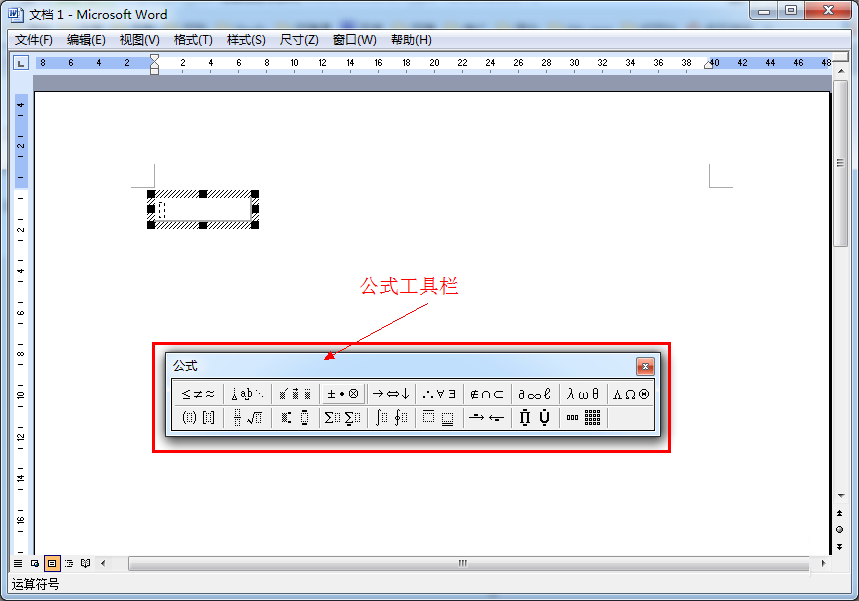Image resolution: width=859 pixels, height=601 pixels.
Task: Open the spaces and ellipses palette
Action: 247,394
